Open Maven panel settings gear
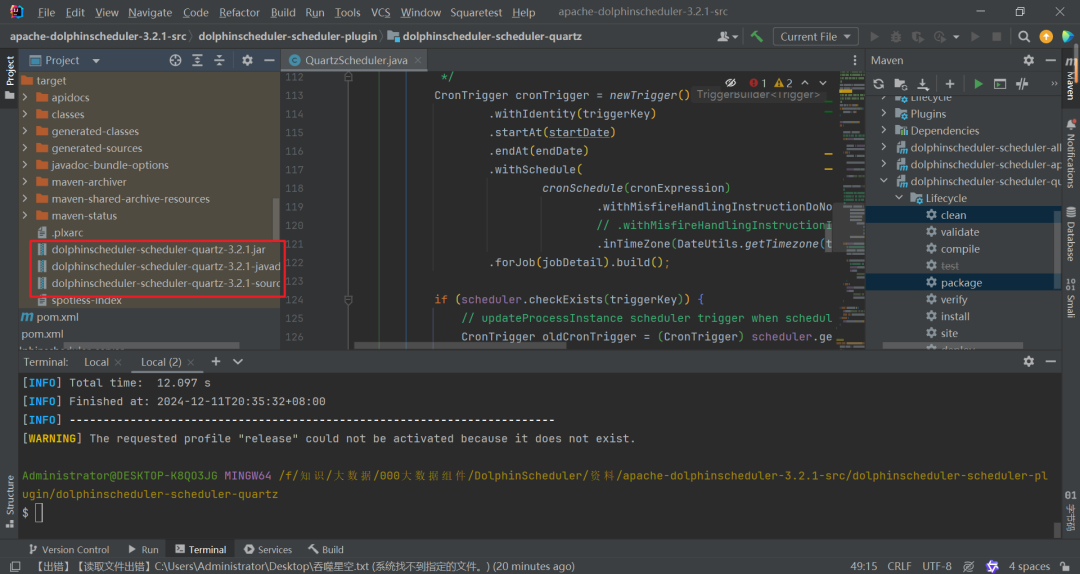 click(1028, 60)
